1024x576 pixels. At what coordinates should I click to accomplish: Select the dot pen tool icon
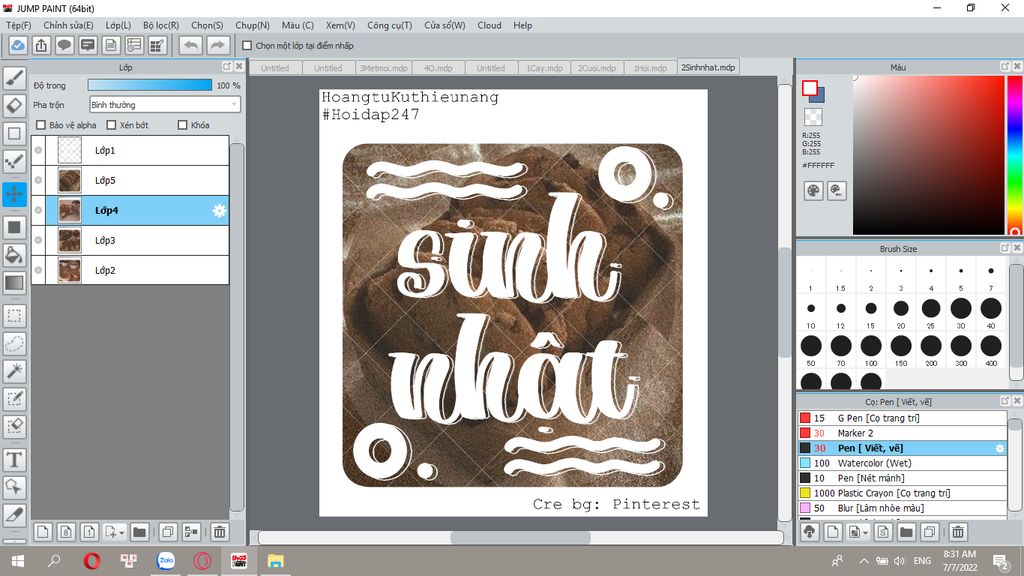(14, 161)
